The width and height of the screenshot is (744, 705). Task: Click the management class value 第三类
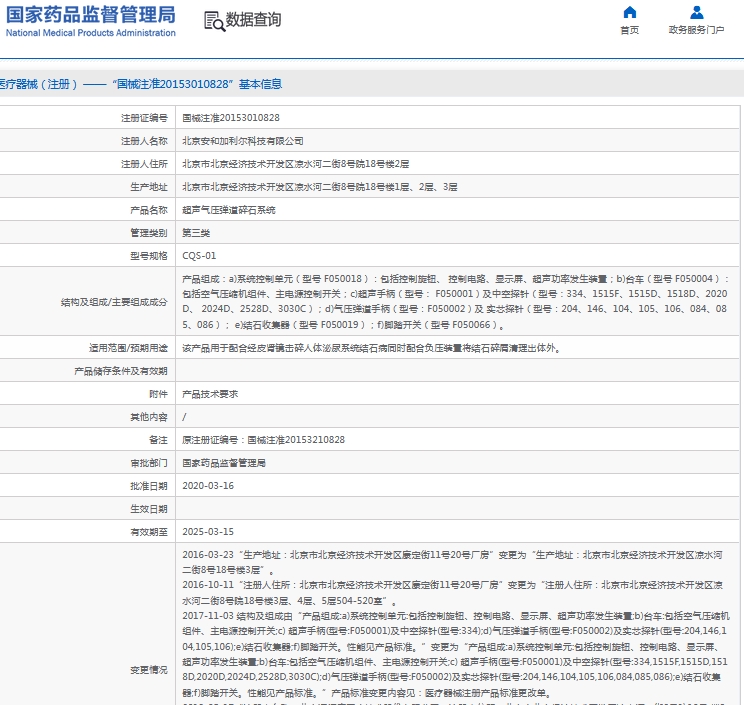(196, 232)
